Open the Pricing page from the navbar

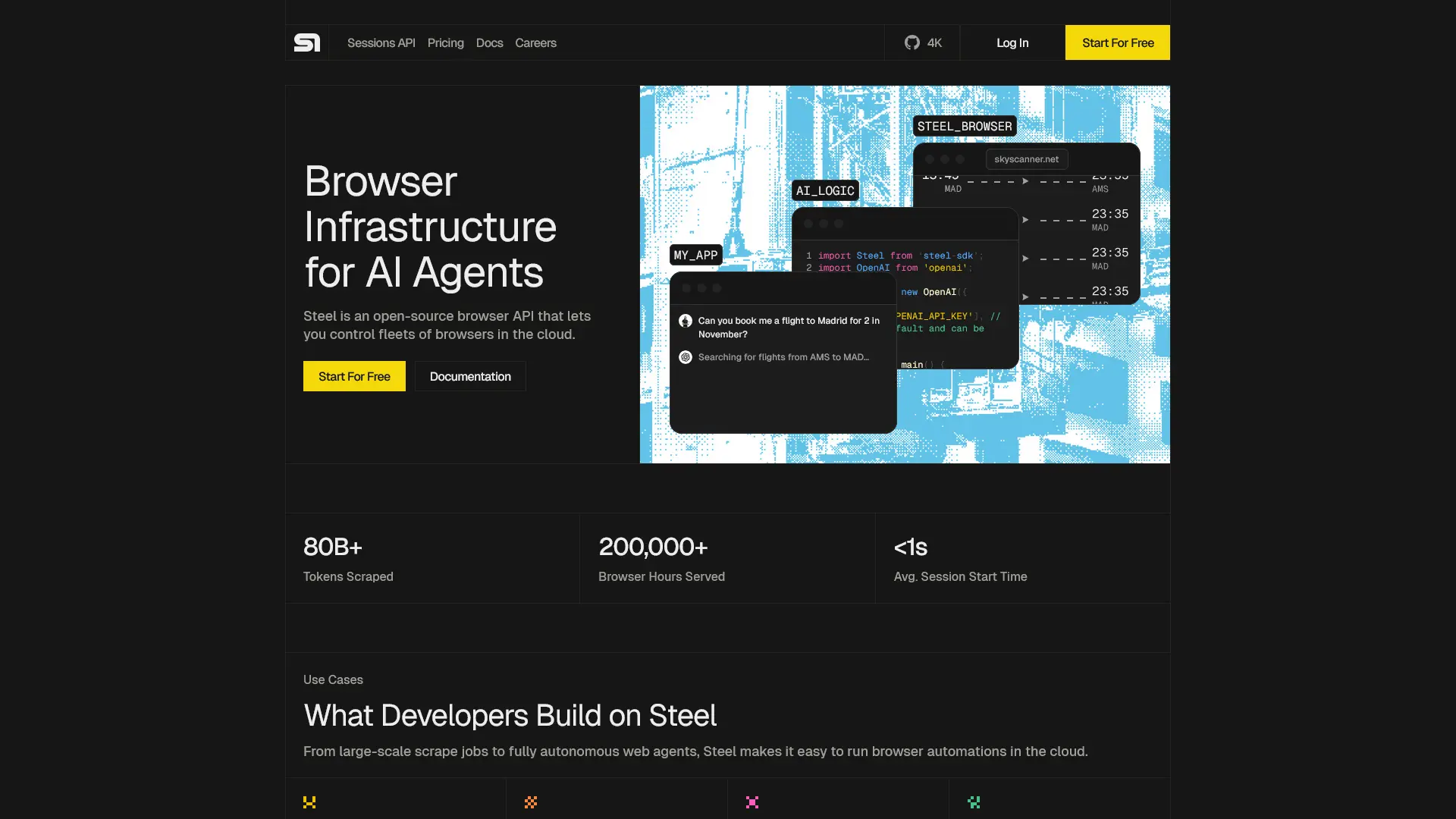pos(445,42)
